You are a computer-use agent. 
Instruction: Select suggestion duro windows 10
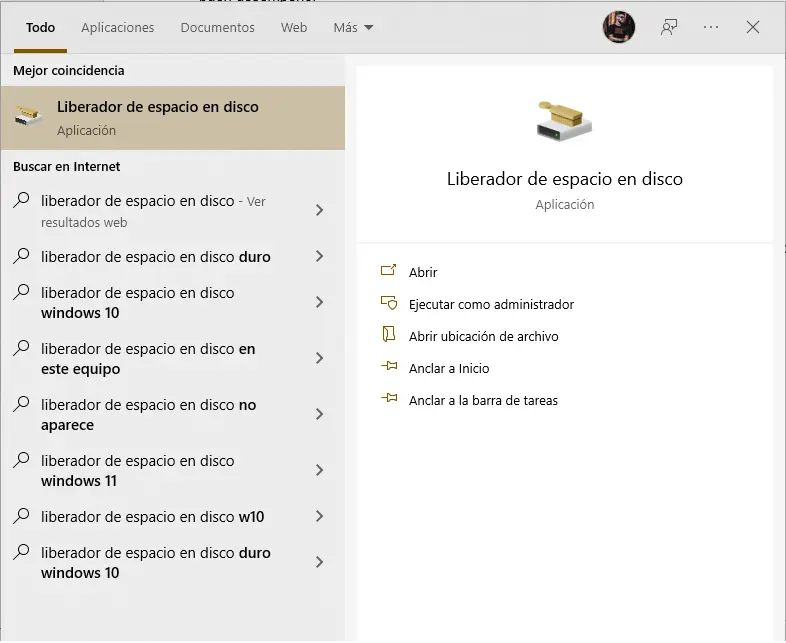(x=173, y=562)
